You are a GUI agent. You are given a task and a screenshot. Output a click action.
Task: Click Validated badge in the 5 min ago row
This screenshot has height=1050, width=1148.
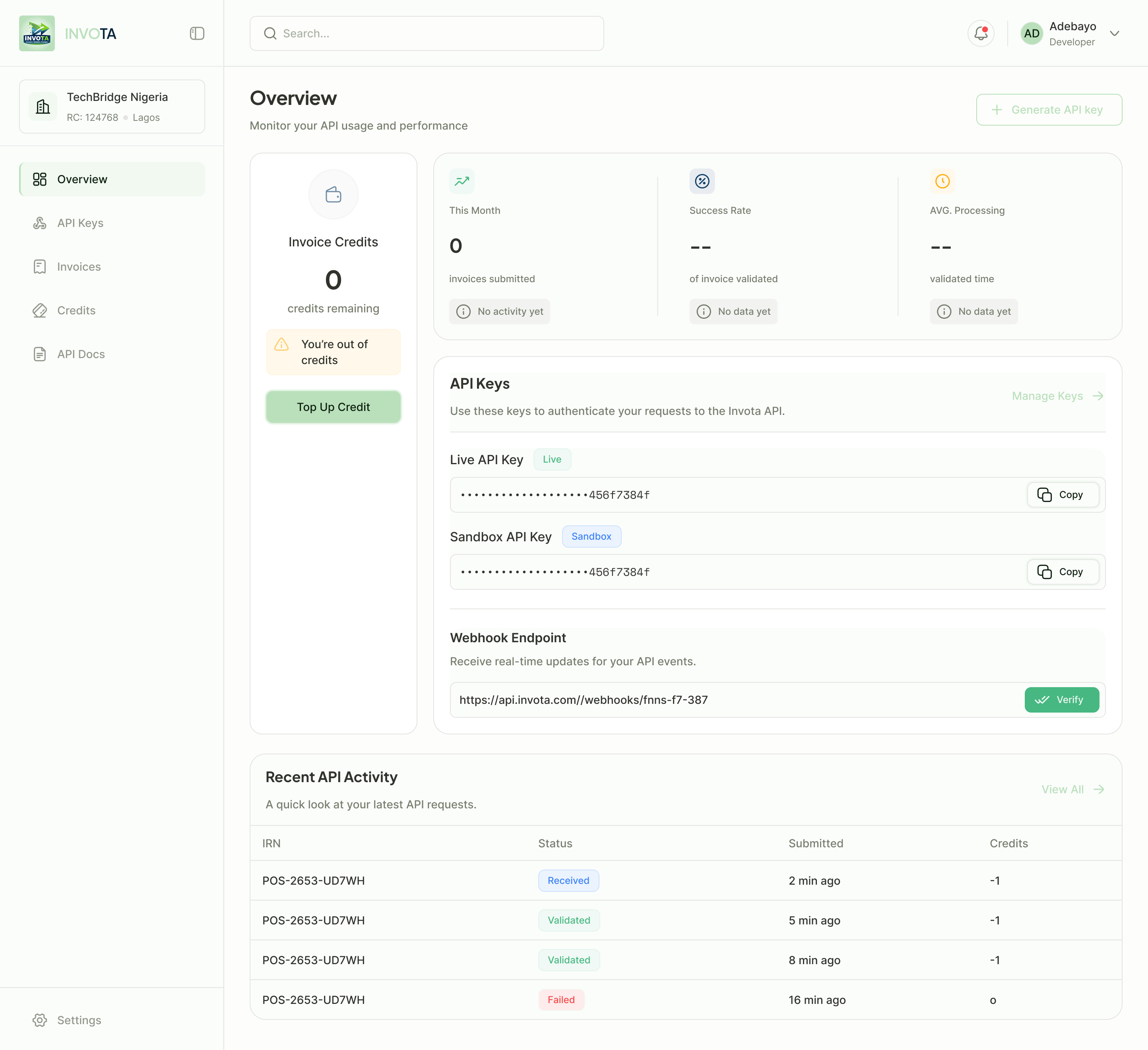[x=569, y=920]
